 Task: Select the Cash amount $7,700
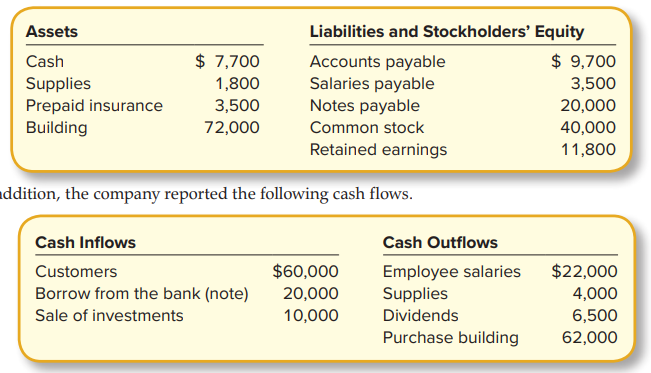[227, 61]
